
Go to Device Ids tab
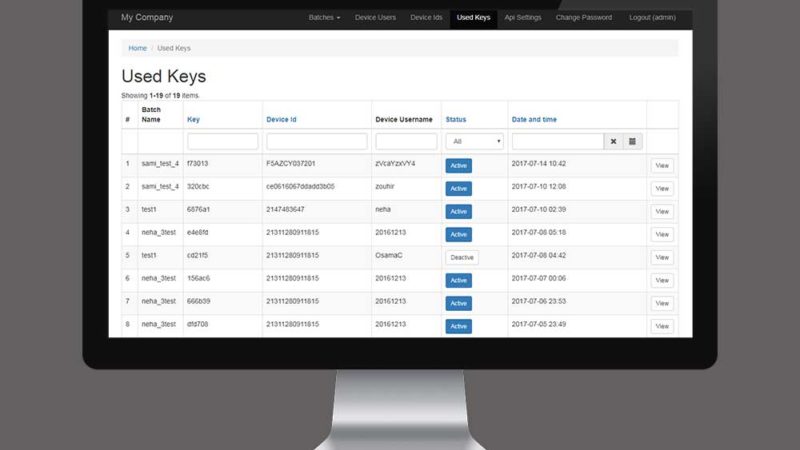[x=427, y=18]
